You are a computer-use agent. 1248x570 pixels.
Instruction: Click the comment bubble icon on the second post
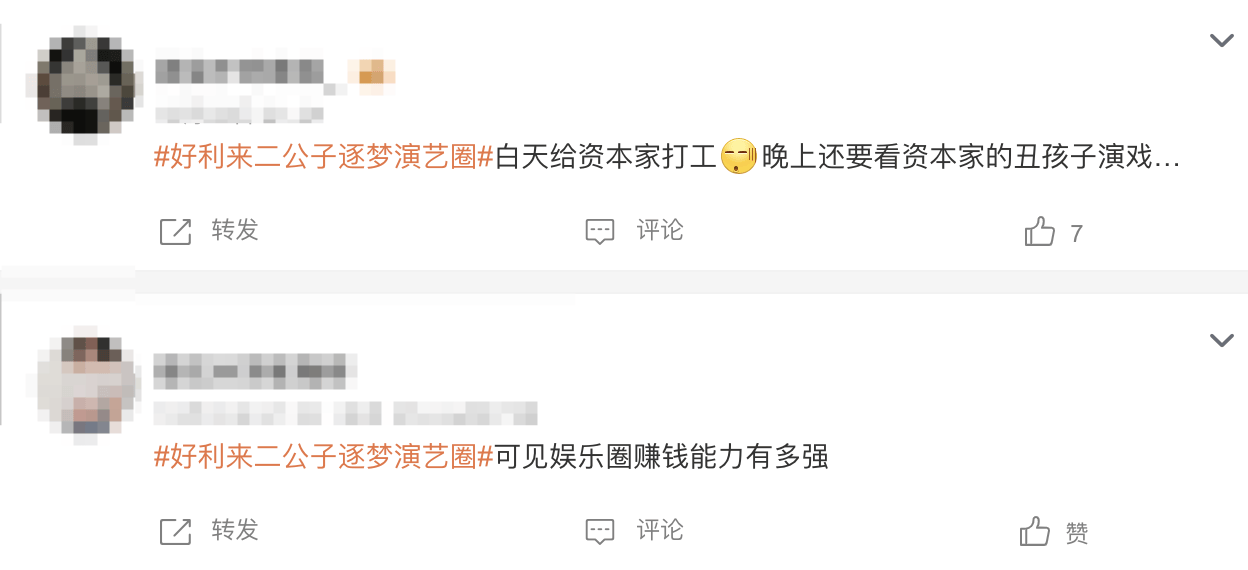(599, 532)
